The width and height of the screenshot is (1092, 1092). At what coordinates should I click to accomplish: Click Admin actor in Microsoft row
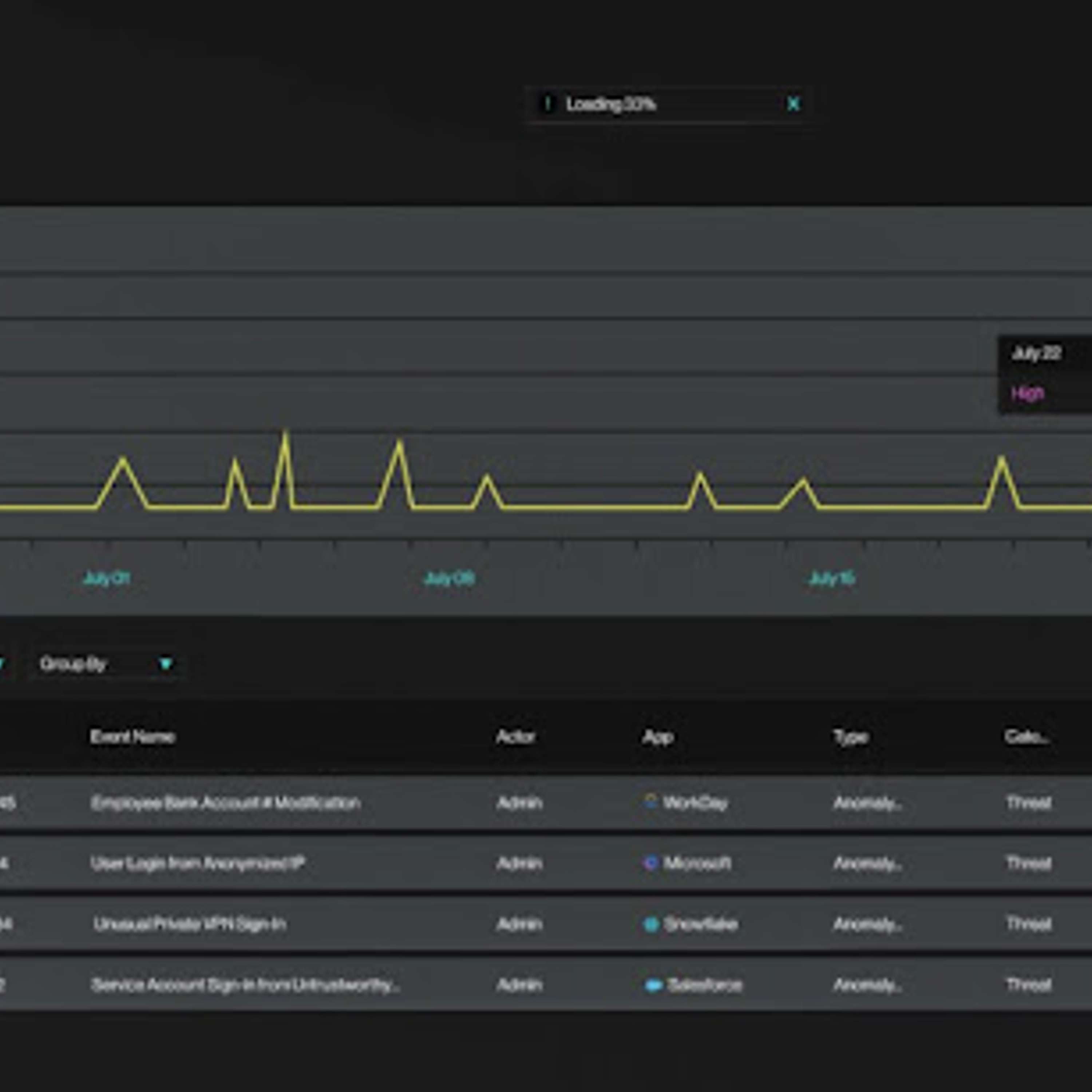519,863
